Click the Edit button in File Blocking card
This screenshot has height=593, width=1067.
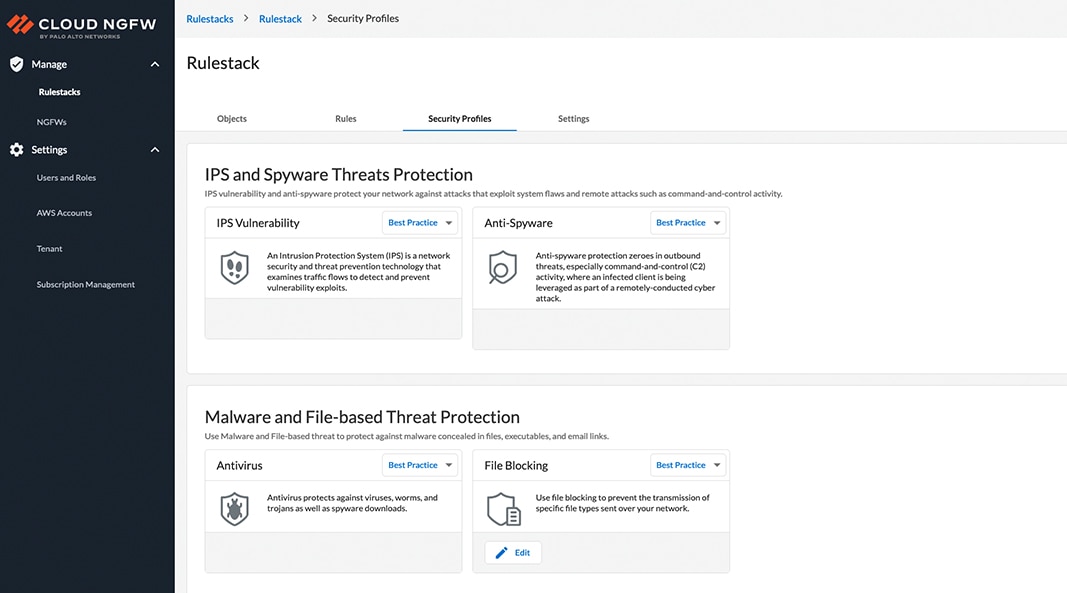point(512,551)
